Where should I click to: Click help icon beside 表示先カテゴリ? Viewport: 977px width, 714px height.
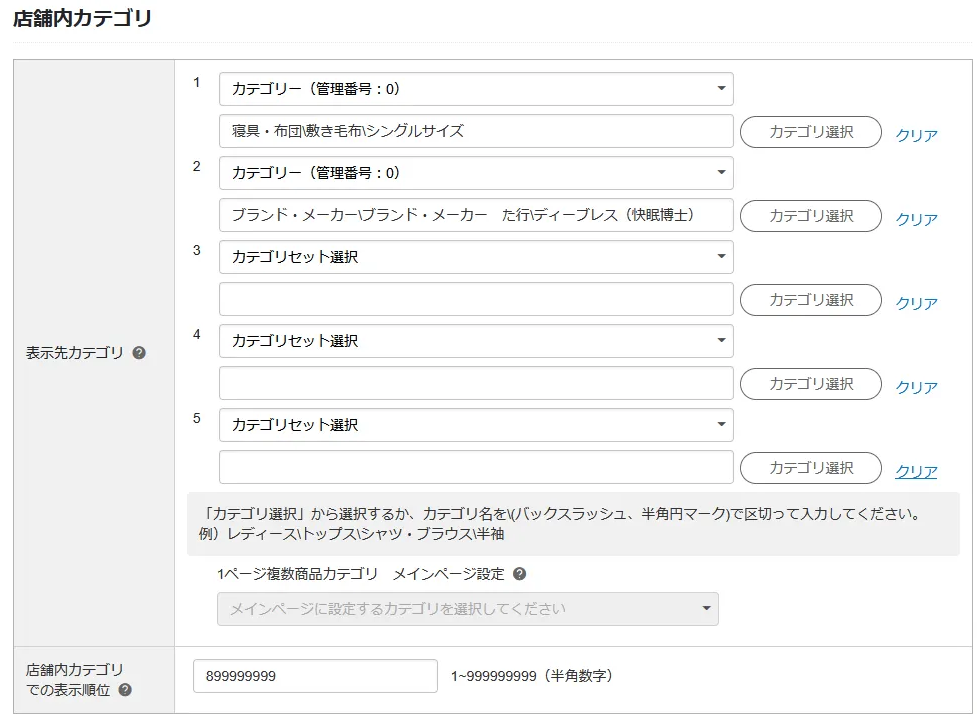(x=139, y=353)
